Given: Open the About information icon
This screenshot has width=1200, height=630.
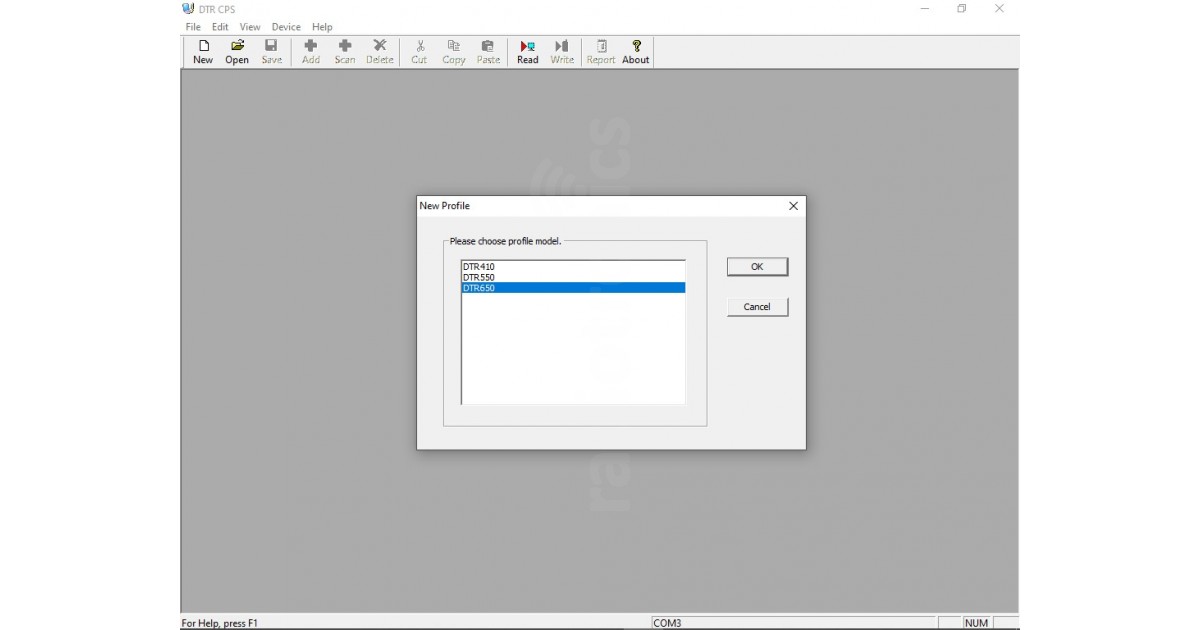Looking at the screenshot, I should pos(636,51).
